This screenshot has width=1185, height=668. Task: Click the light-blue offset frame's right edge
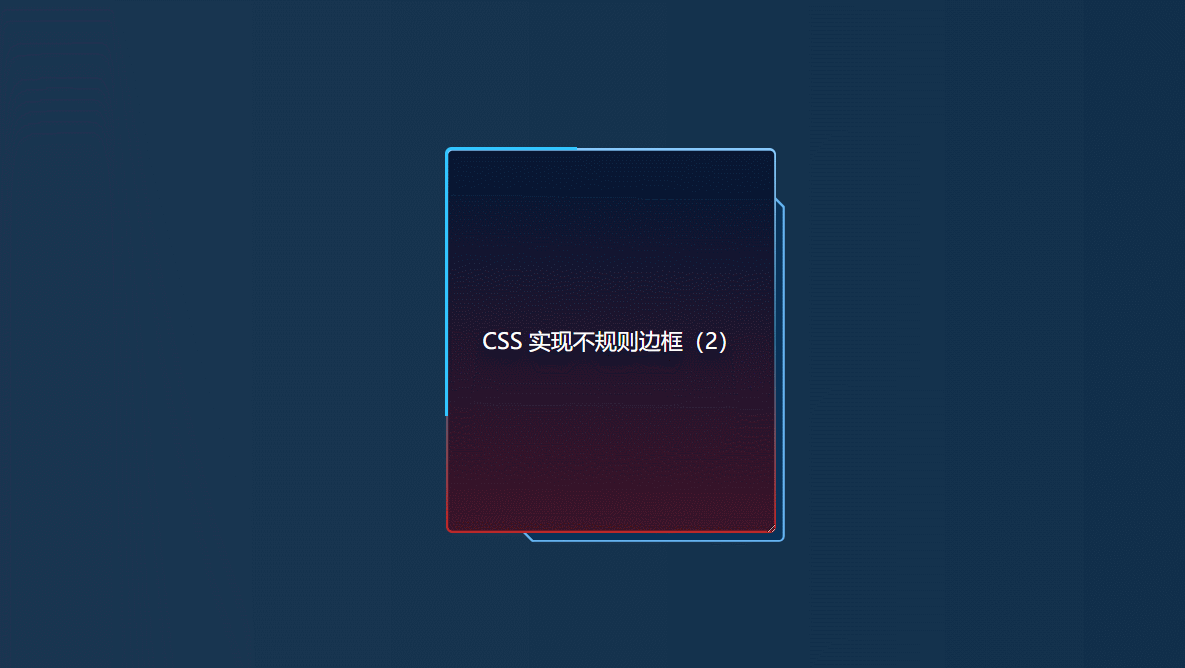pos(784,370)
